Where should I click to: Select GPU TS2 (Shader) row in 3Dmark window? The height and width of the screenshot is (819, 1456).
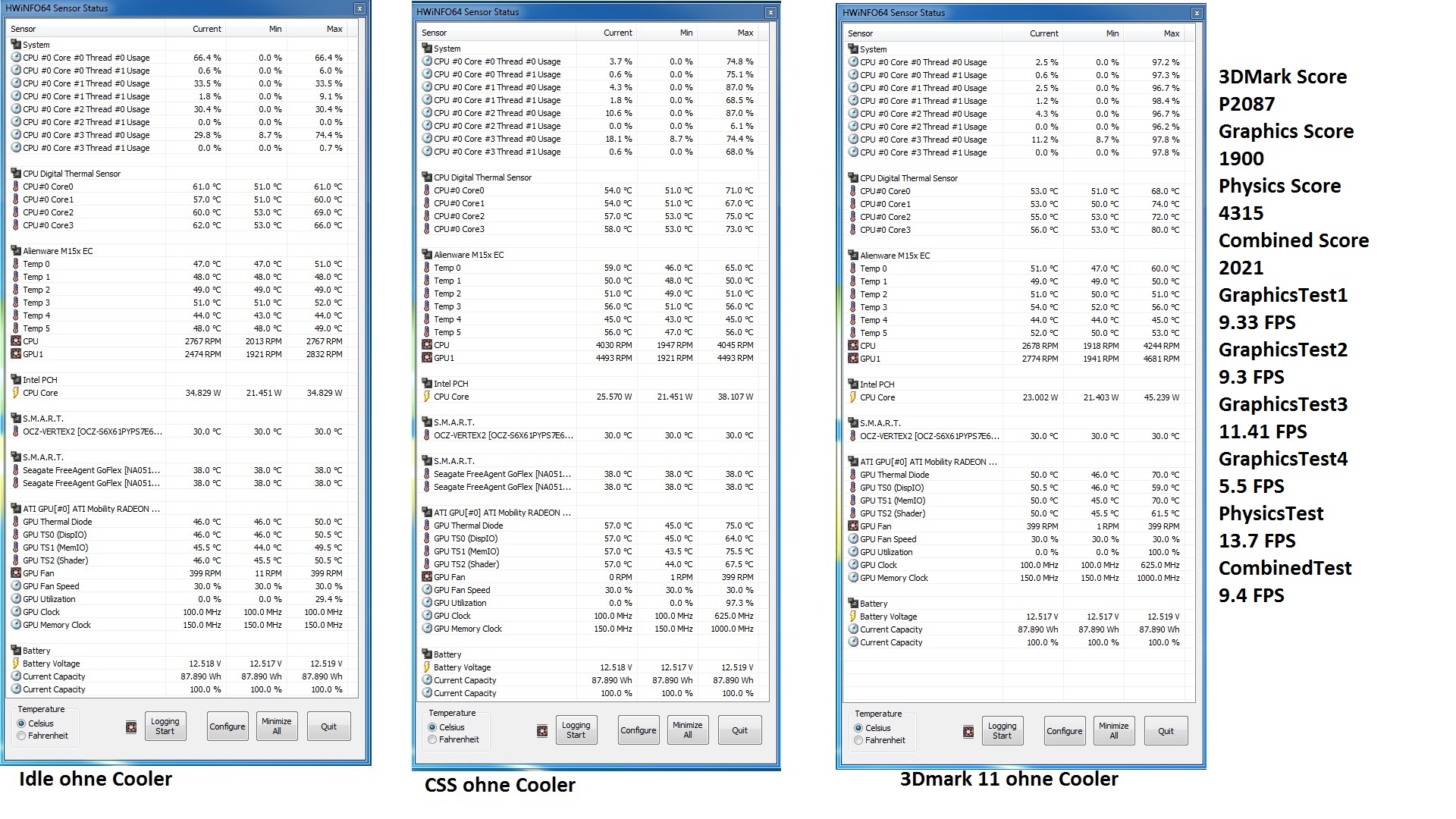(1015, 513)
